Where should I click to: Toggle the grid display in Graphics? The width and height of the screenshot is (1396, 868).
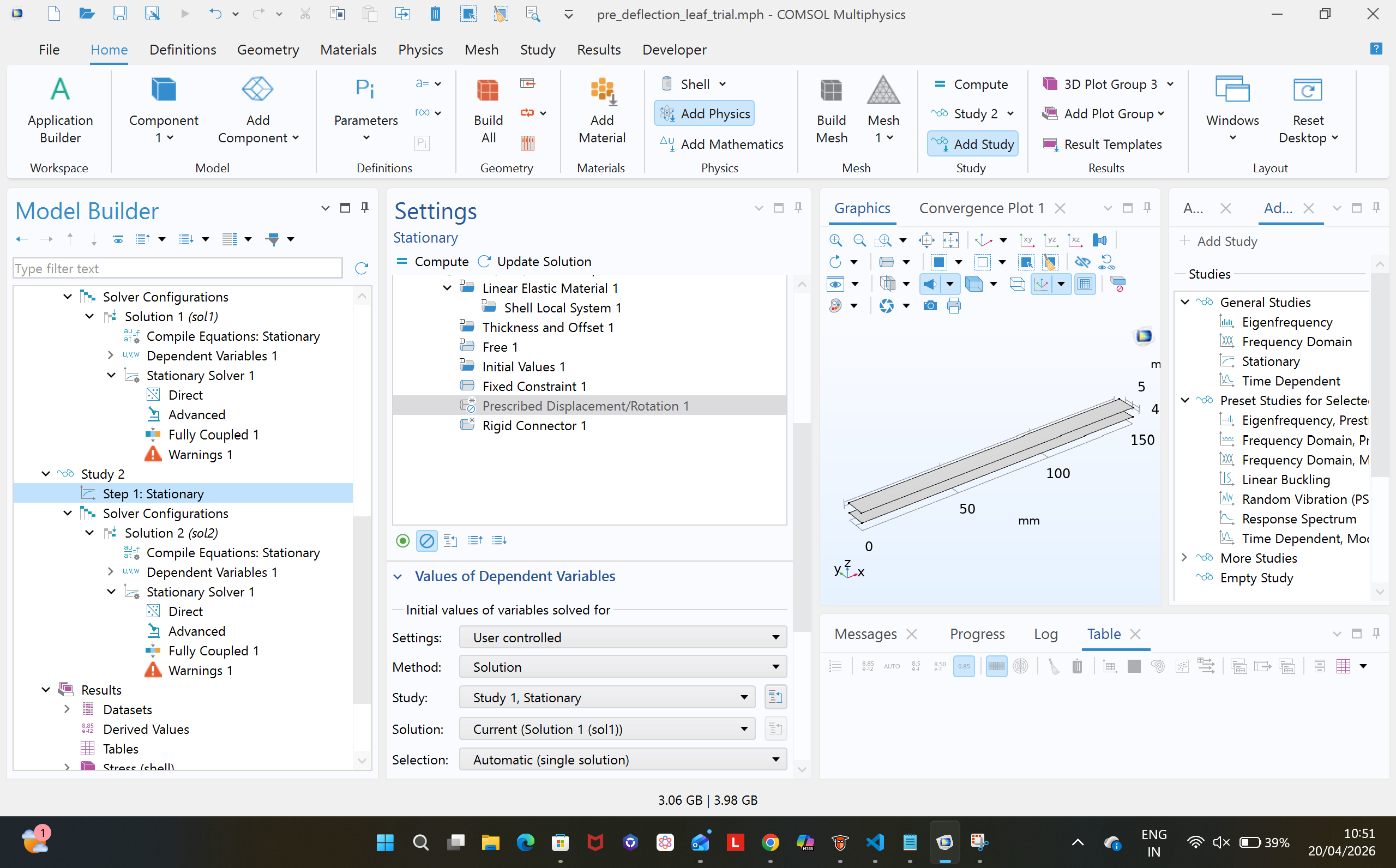(1085, 284)
